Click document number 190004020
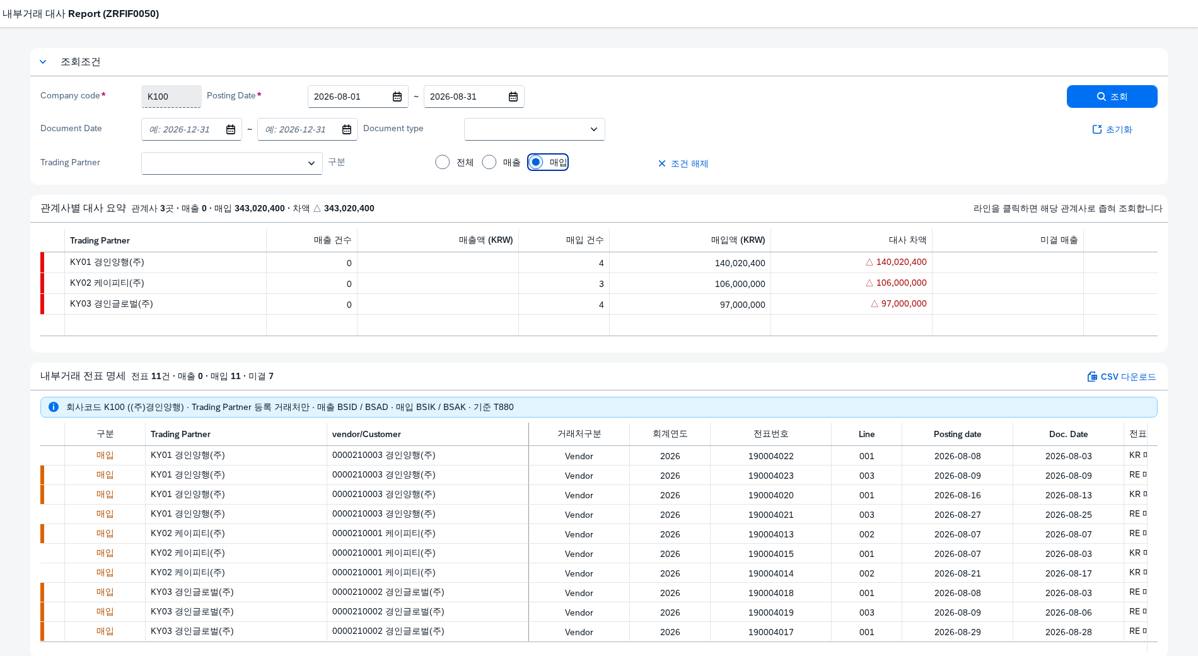1198x656 pixels. pyautogui.click(x=771, y=495)
